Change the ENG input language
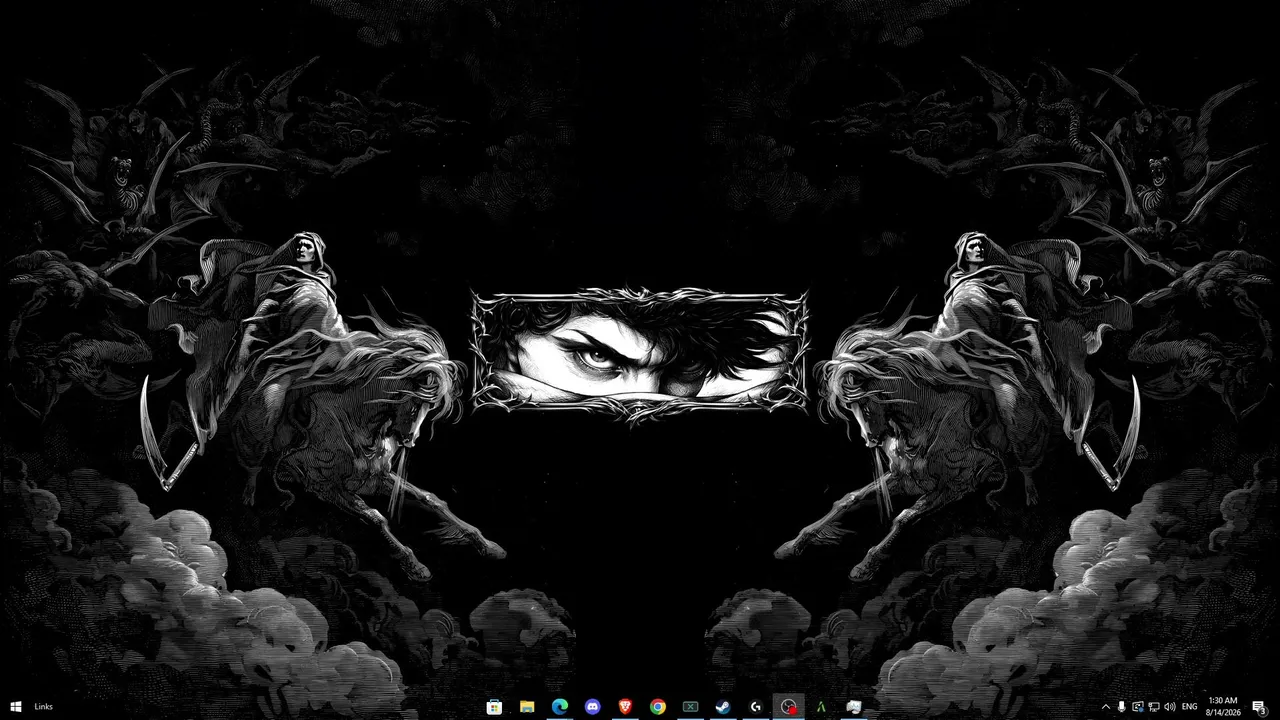The height and width of the screenshot is (720, 1280). point(1190,707)
